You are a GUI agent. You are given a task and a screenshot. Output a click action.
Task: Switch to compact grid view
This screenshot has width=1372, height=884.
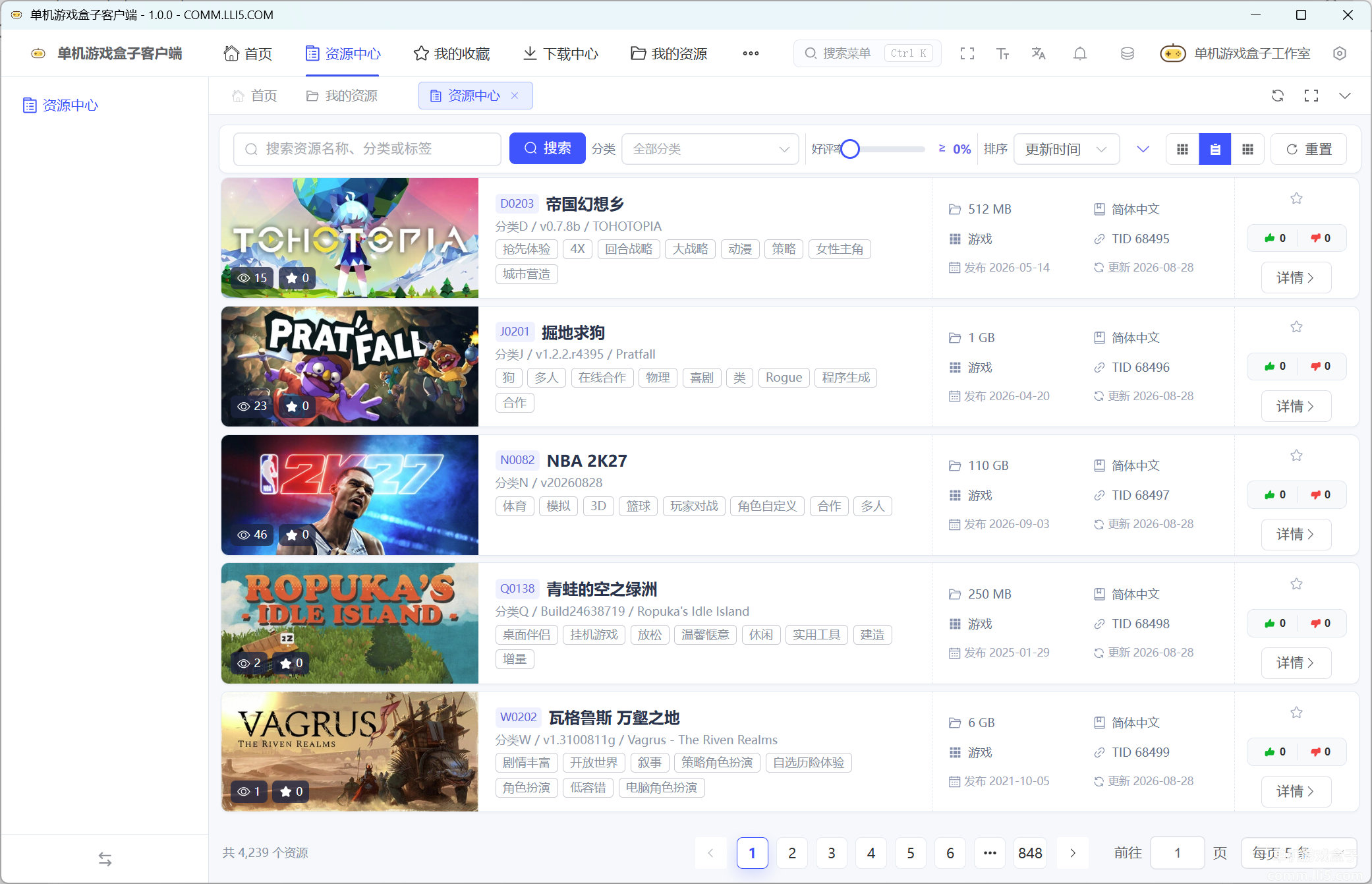click(1247, 149)
